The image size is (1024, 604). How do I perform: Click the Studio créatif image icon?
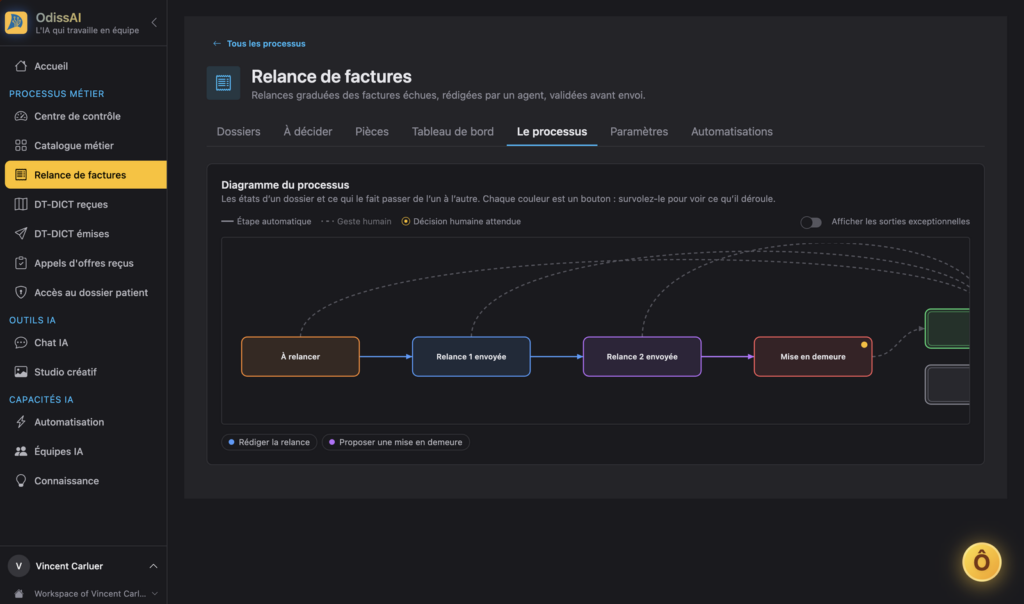pyautogui.click(x=21, y=372)
